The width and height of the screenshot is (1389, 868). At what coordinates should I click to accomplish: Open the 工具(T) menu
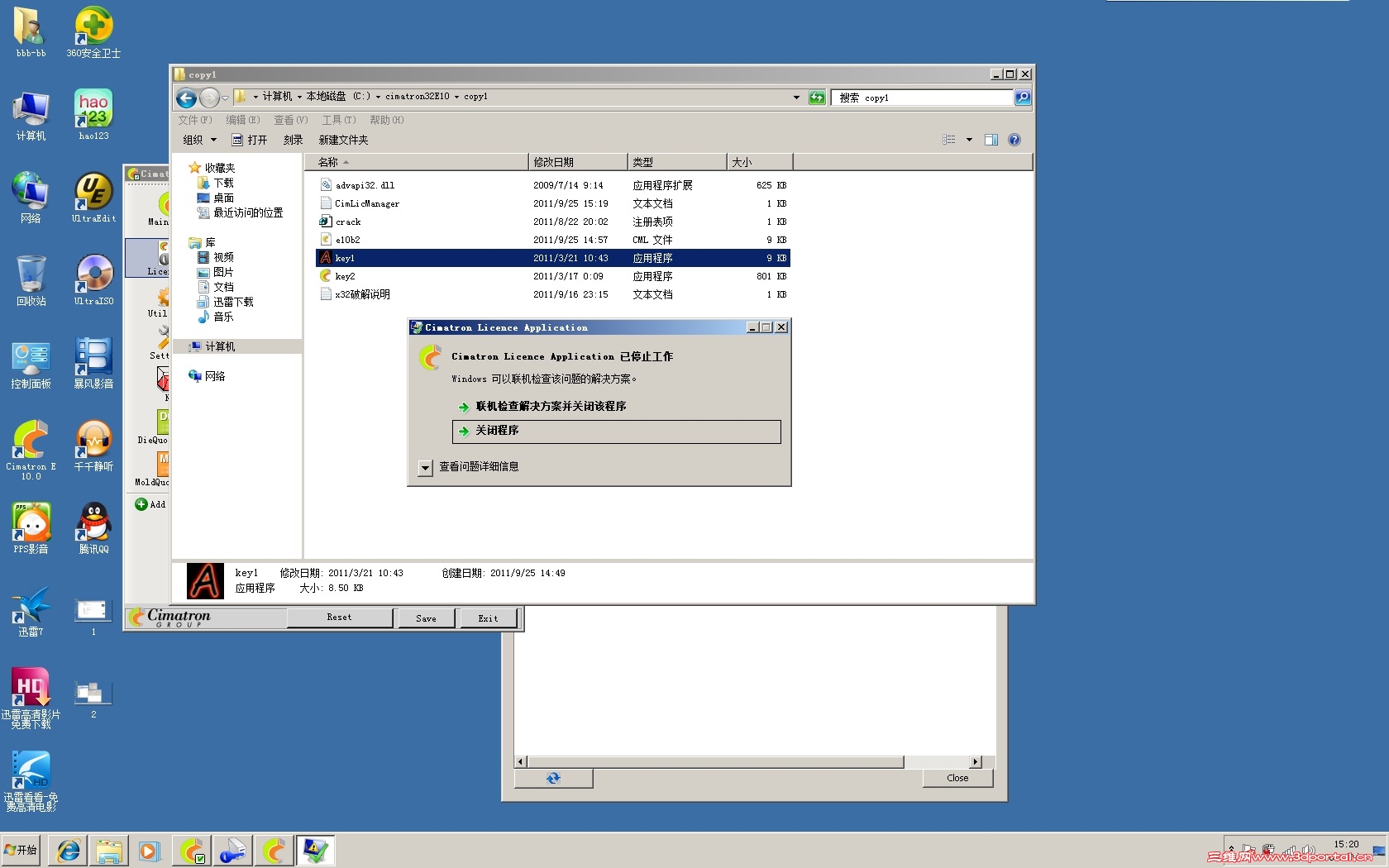click(x=339, y=120)
